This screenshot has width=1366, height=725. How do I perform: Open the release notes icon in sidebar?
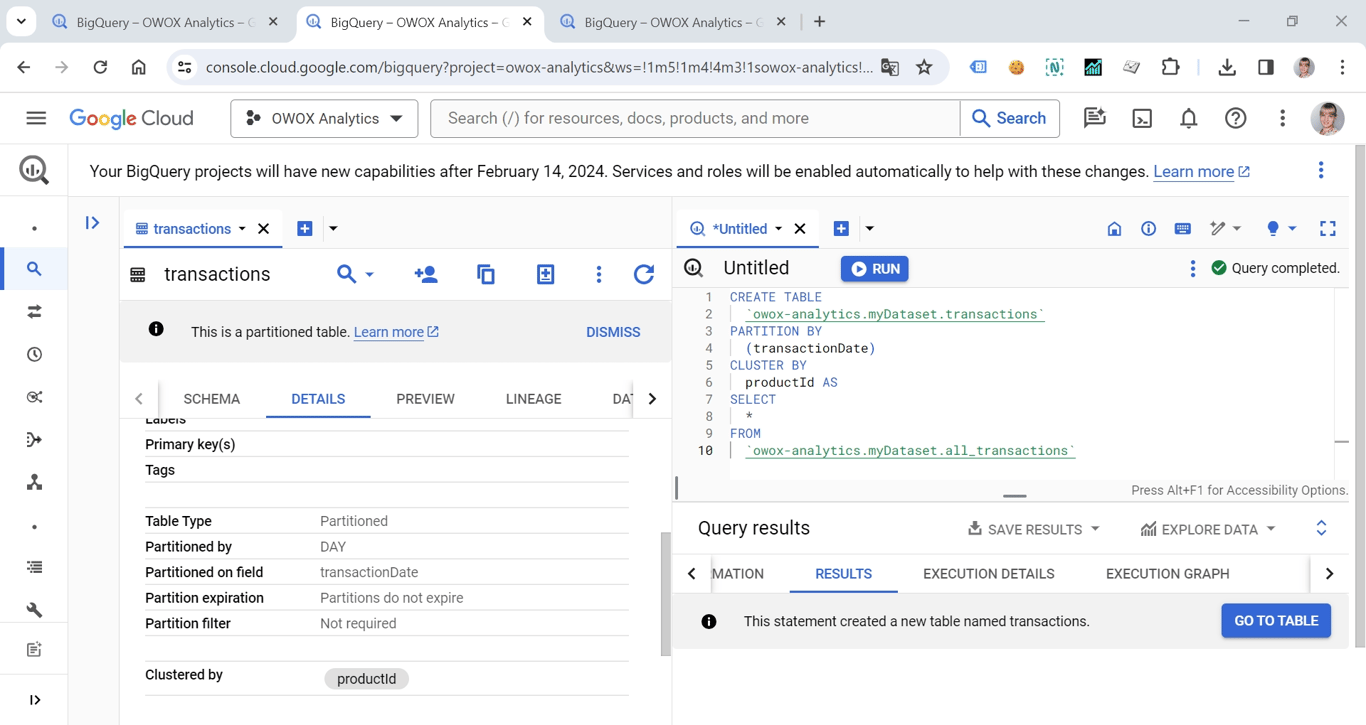(34, 650)
